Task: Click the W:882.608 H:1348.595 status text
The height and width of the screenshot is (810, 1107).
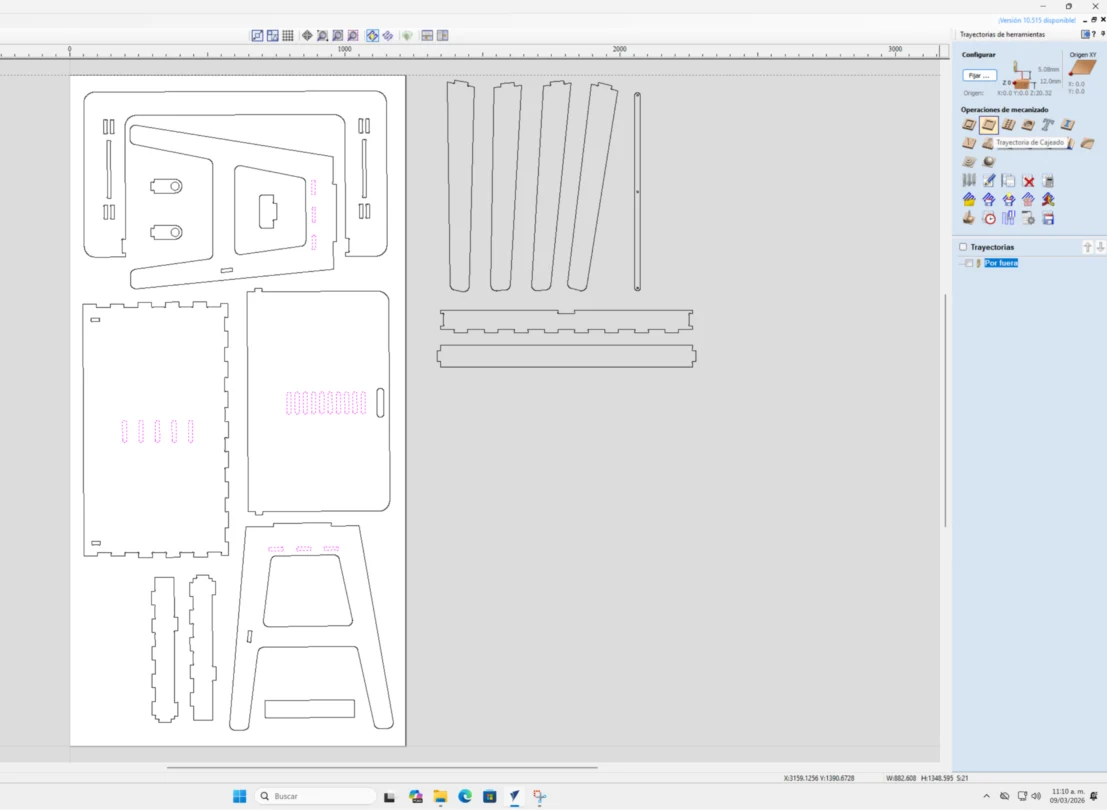Action: click(x=920, y=778)
